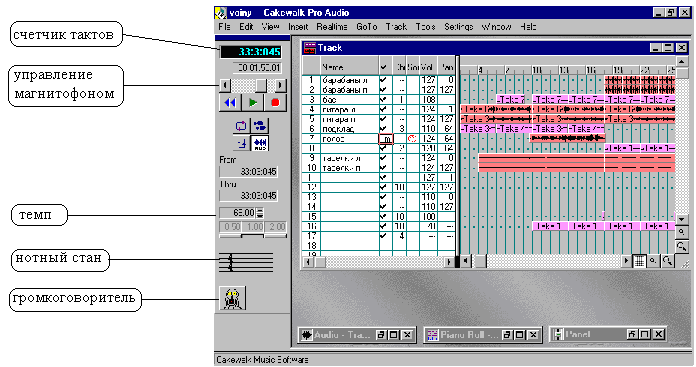Click the blue Rewind transport button
This screenshot has height=367, width=696.
point(230,103)
